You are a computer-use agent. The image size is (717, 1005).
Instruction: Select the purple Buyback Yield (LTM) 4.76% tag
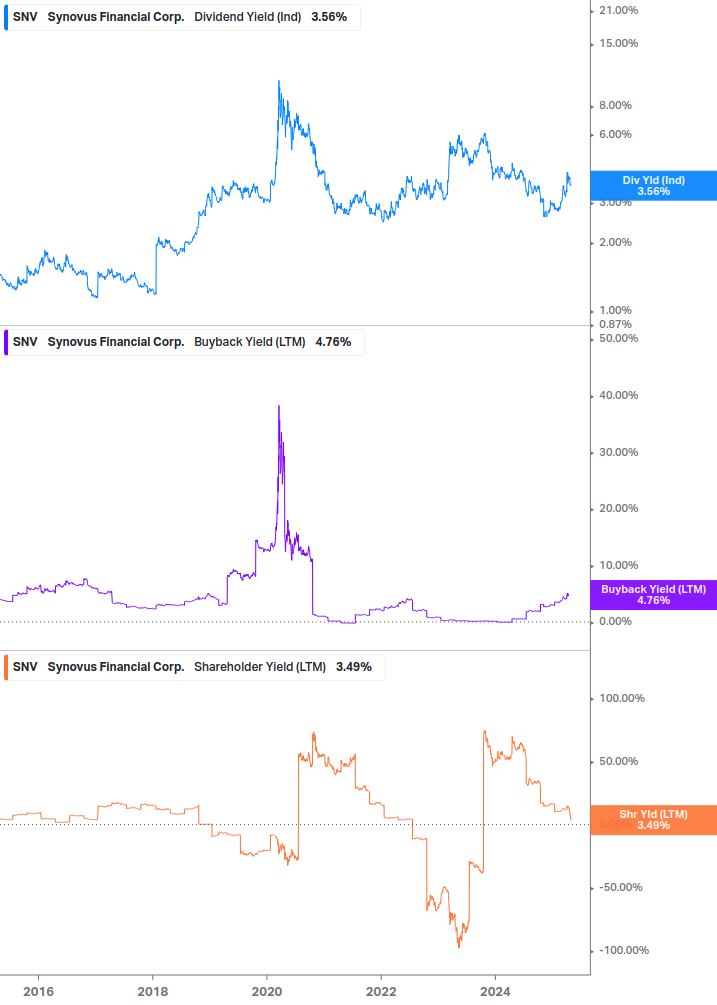pyautogui.click(x=654, y=595)
